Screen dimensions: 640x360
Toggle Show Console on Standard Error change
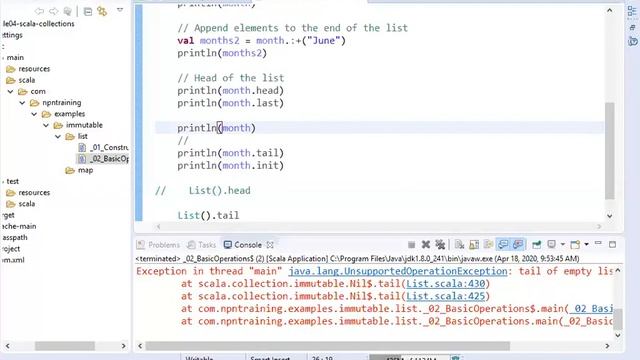[518, 244]
